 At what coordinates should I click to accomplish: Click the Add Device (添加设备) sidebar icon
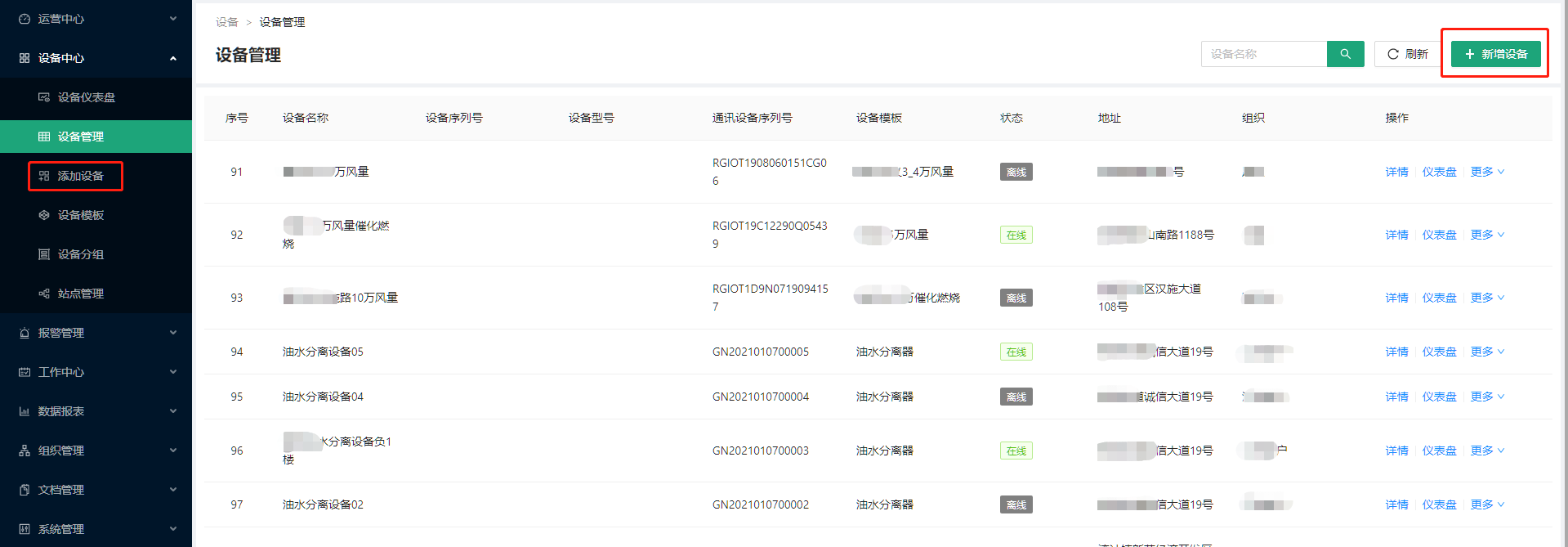[44, 176]
